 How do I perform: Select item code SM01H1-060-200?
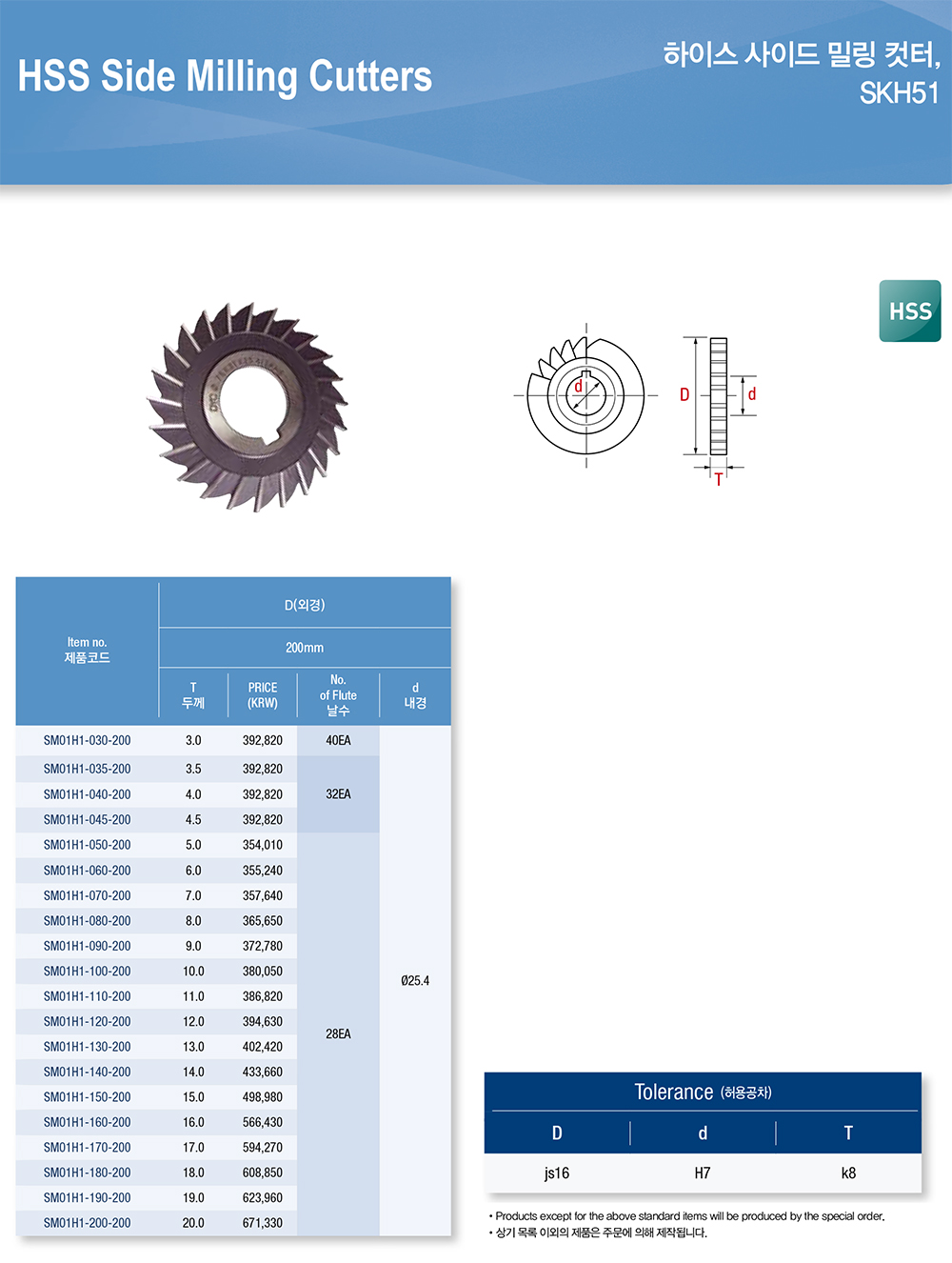[x=88, y=871]
